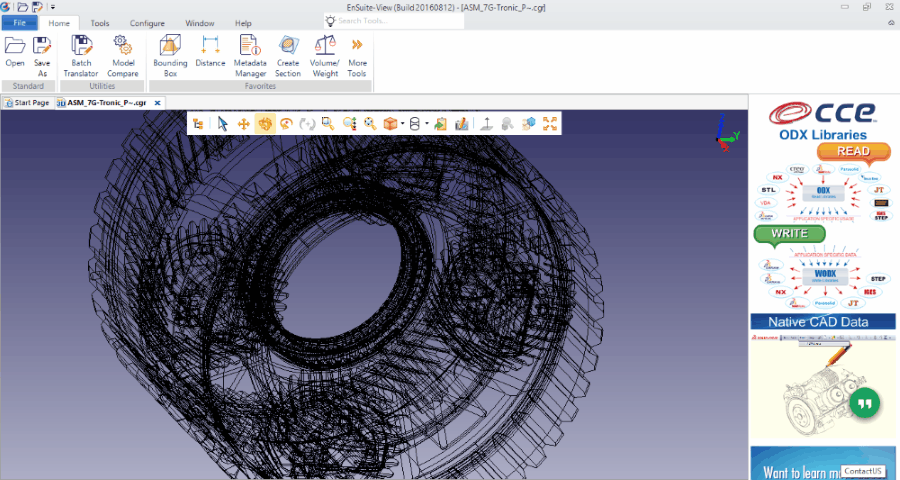Viewport: 900px width, 480px height.
Task: Open a file with the Open ribbon button
Action: coord(15,52)
